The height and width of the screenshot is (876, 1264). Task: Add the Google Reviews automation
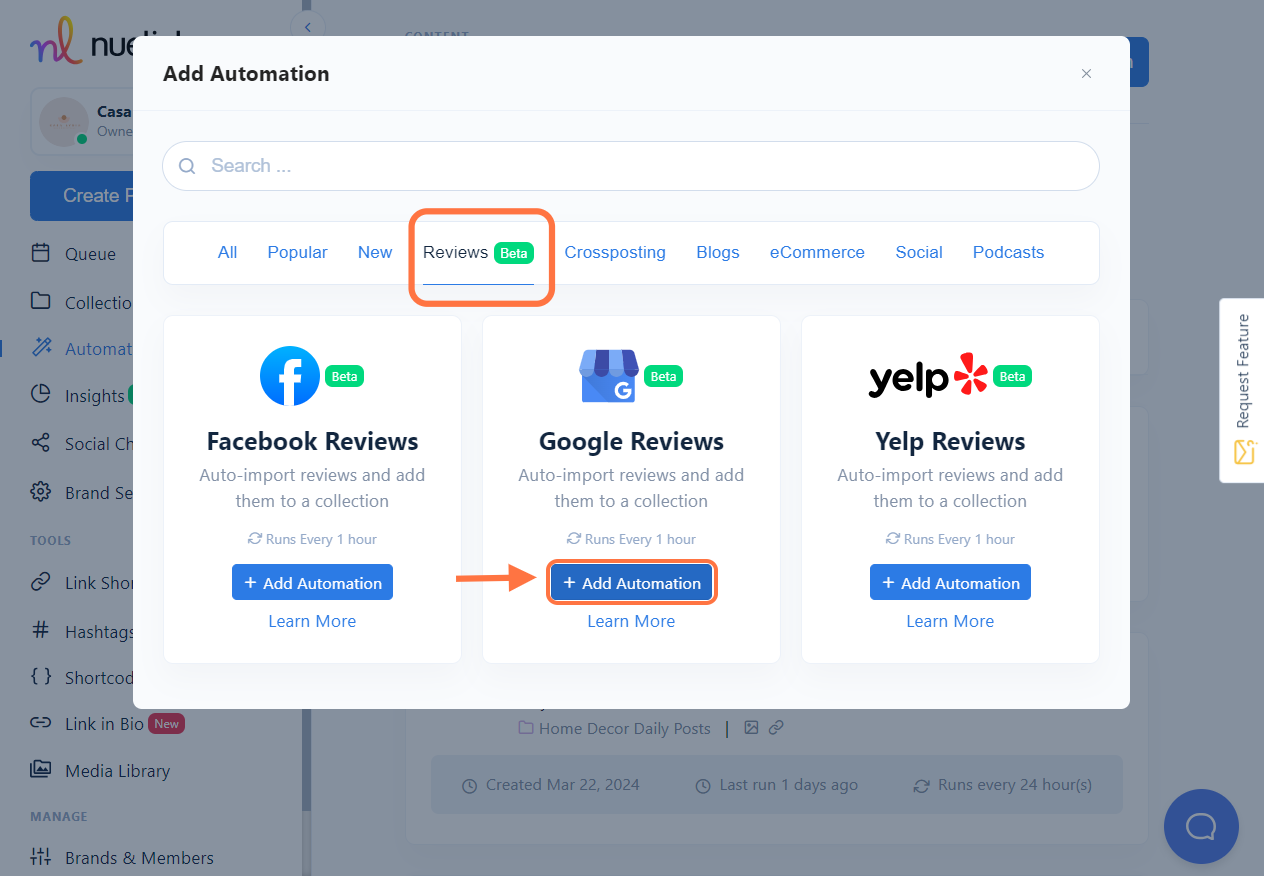tap(631, 583)
